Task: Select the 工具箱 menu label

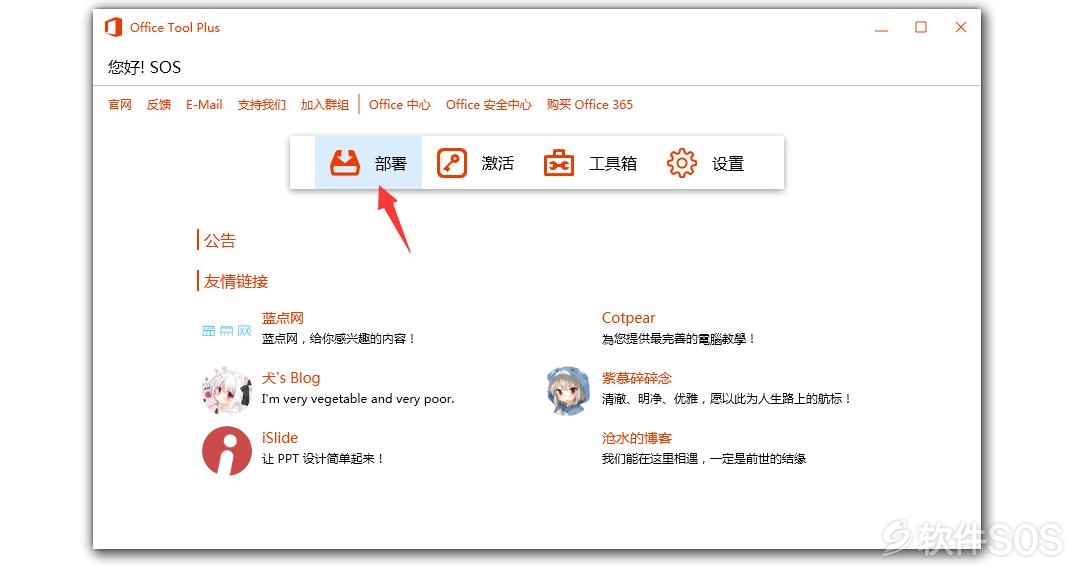Action: click(x=612, y=164)
